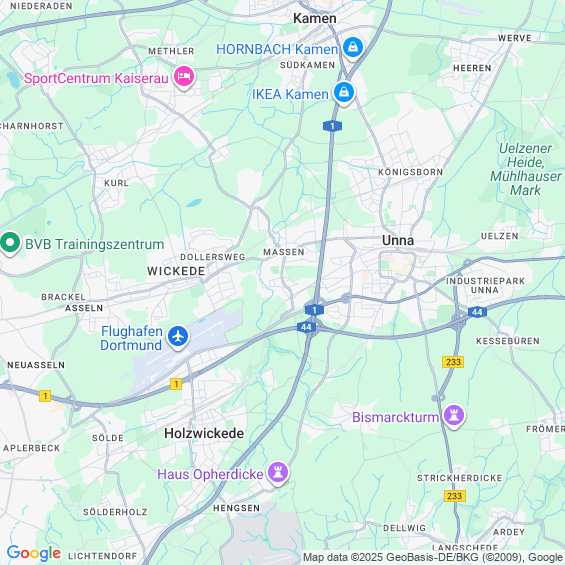Open the Haus Opherdicke castle pin
The width and height of the screenshot is (565, 565).
tap(278, 473)
